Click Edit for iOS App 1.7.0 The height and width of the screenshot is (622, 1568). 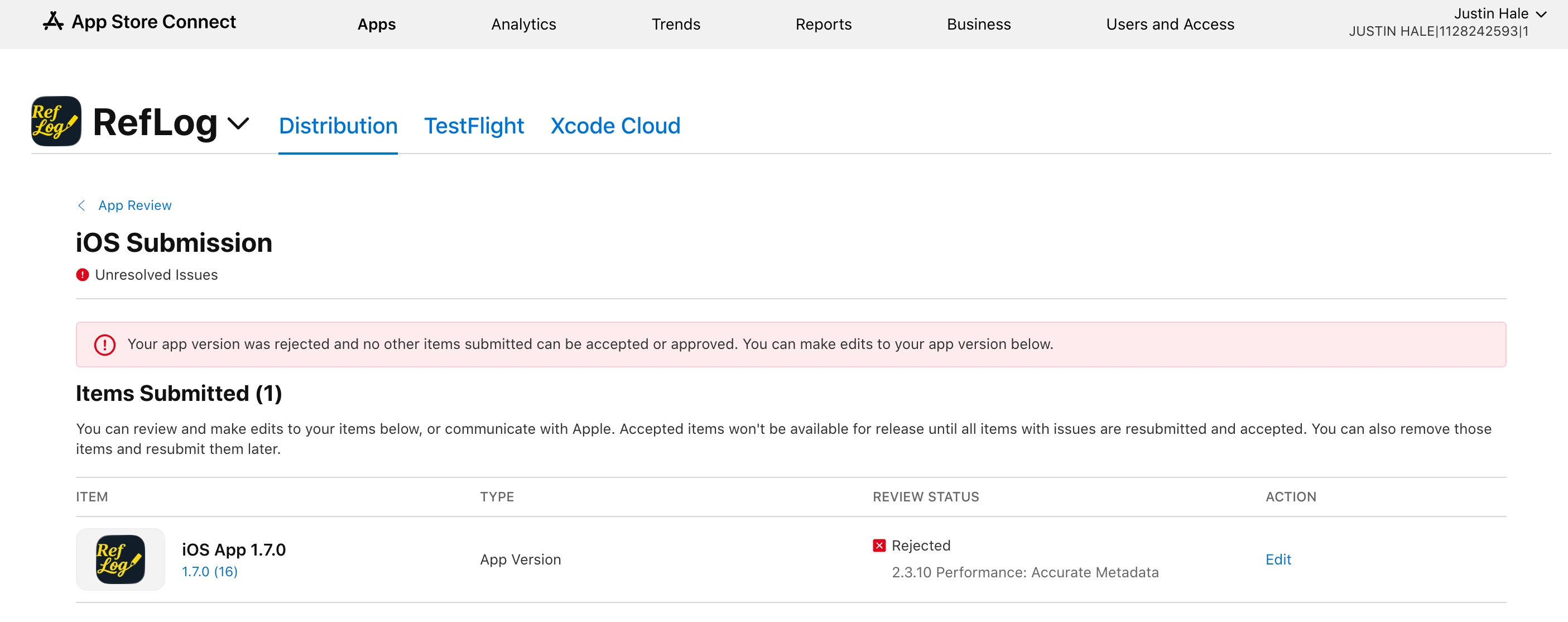click(x=1278, y=559)
